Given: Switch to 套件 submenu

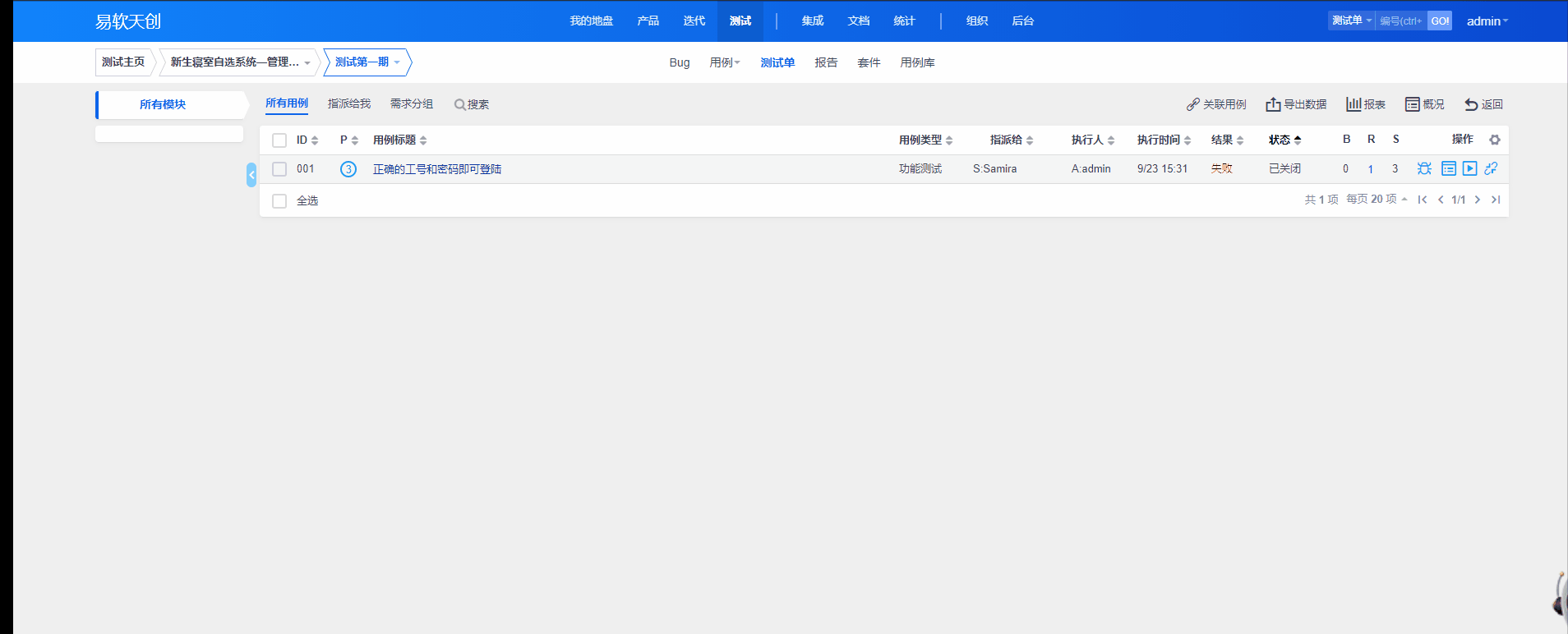Looking at the screenshot, I should [x=869, y=62].
